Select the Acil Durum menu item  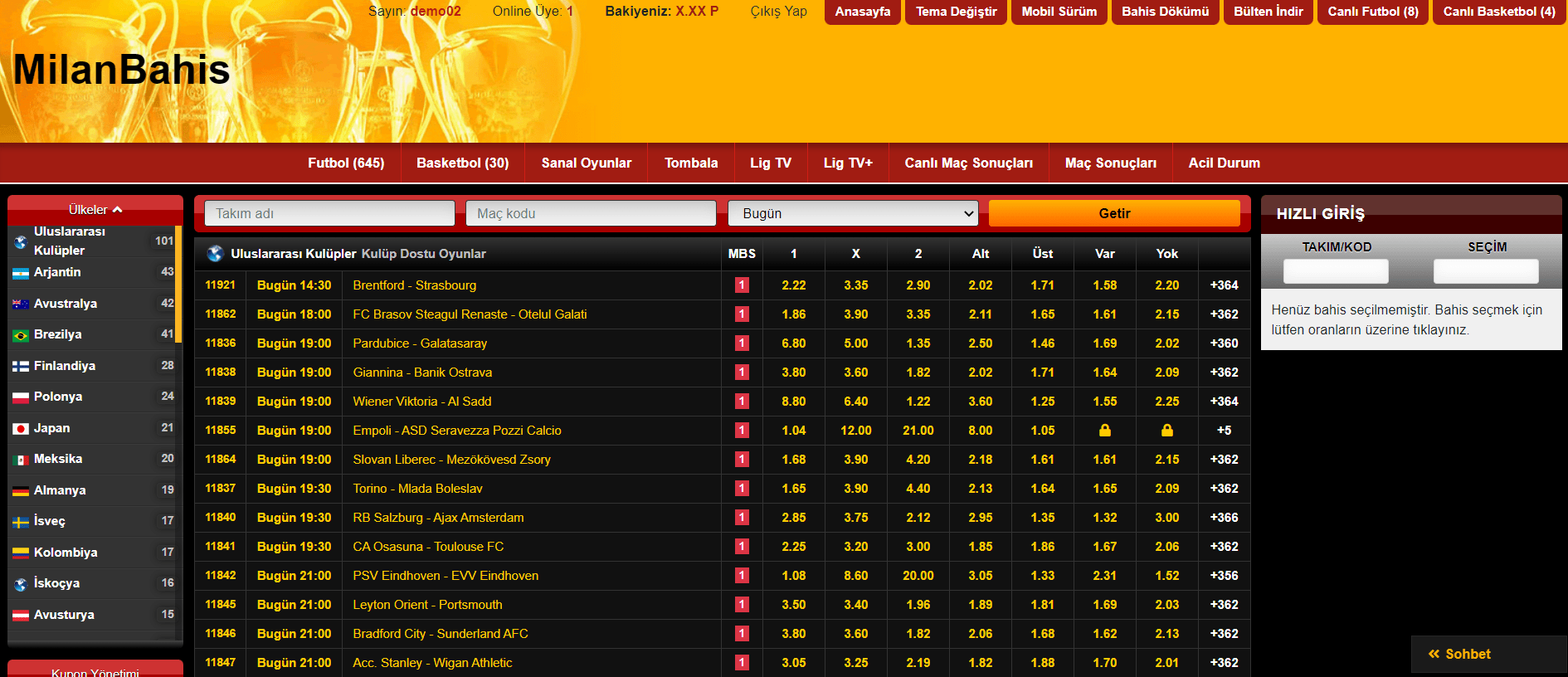pos(1224,163)
